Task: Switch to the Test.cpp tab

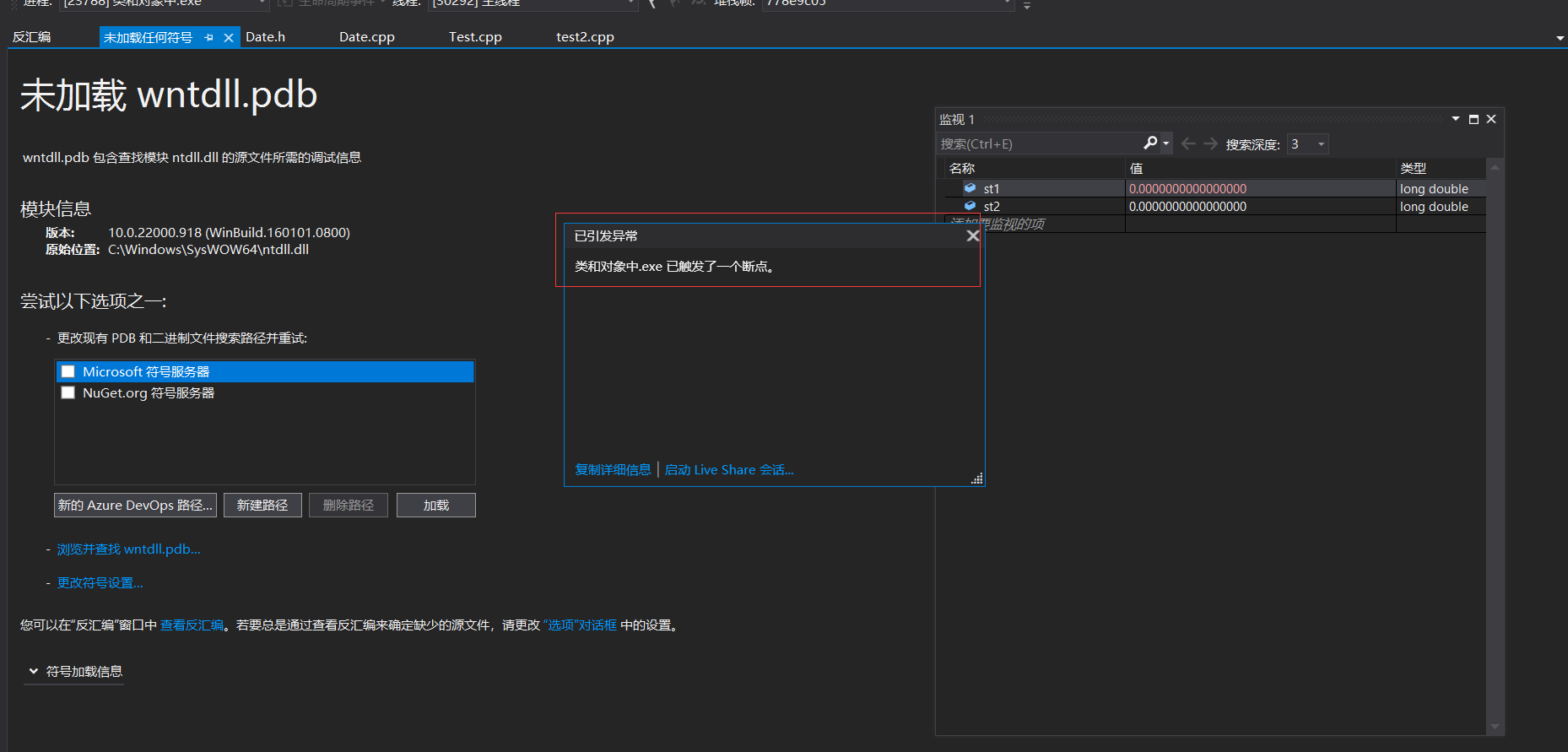Action: [x=475, y=37]
